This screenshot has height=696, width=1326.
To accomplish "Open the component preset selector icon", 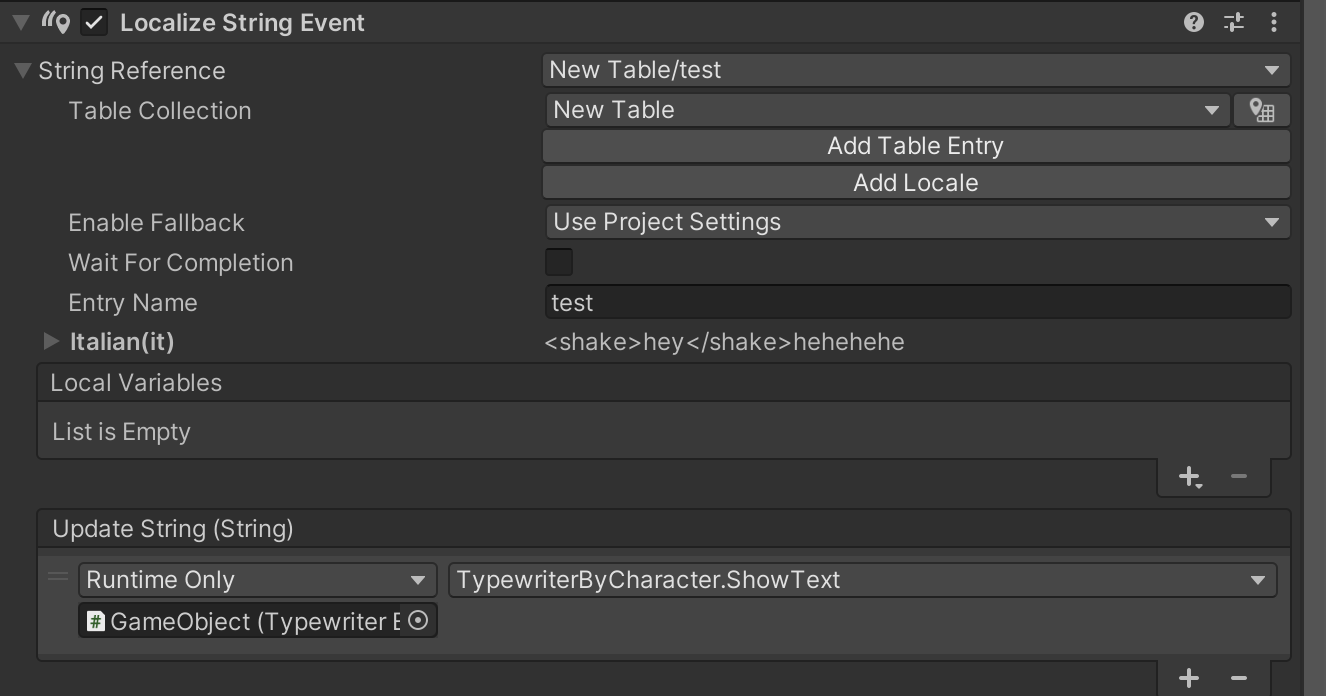I will (x=1234, y=22).
